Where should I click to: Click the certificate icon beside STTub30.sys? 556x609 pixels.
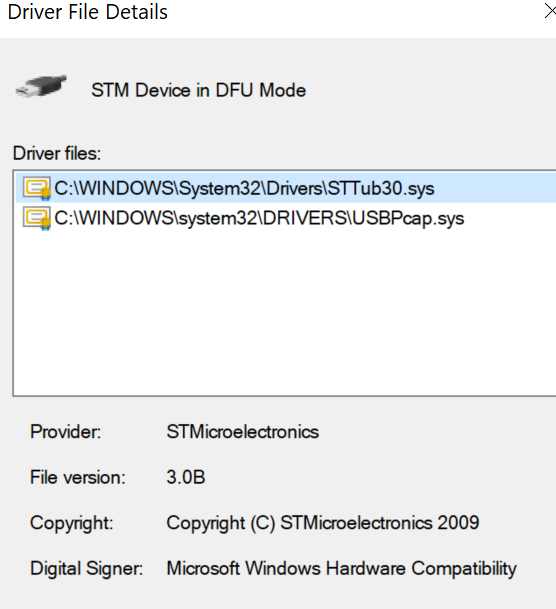point(36,188)
